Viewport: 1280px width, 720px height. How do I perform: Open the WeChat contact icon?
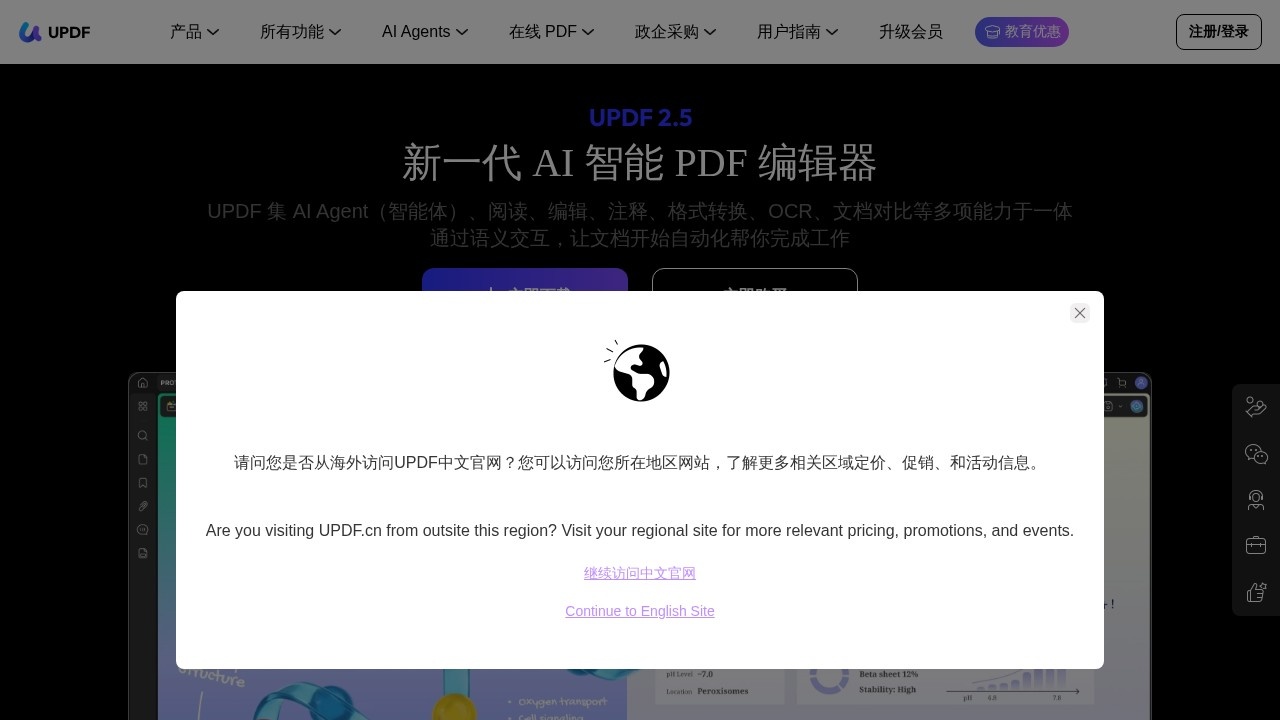(1256, 454)
